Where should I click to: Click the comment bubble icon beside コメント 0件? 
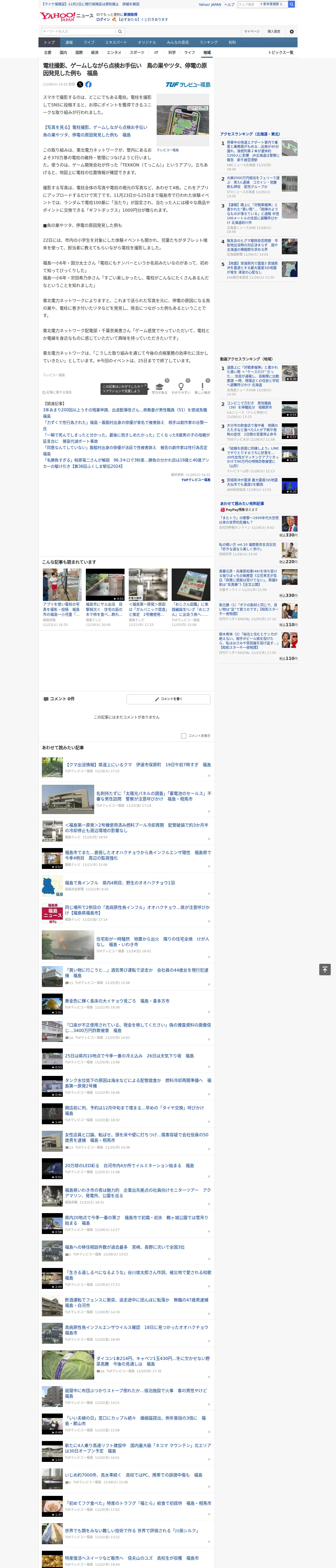point(46,699)
